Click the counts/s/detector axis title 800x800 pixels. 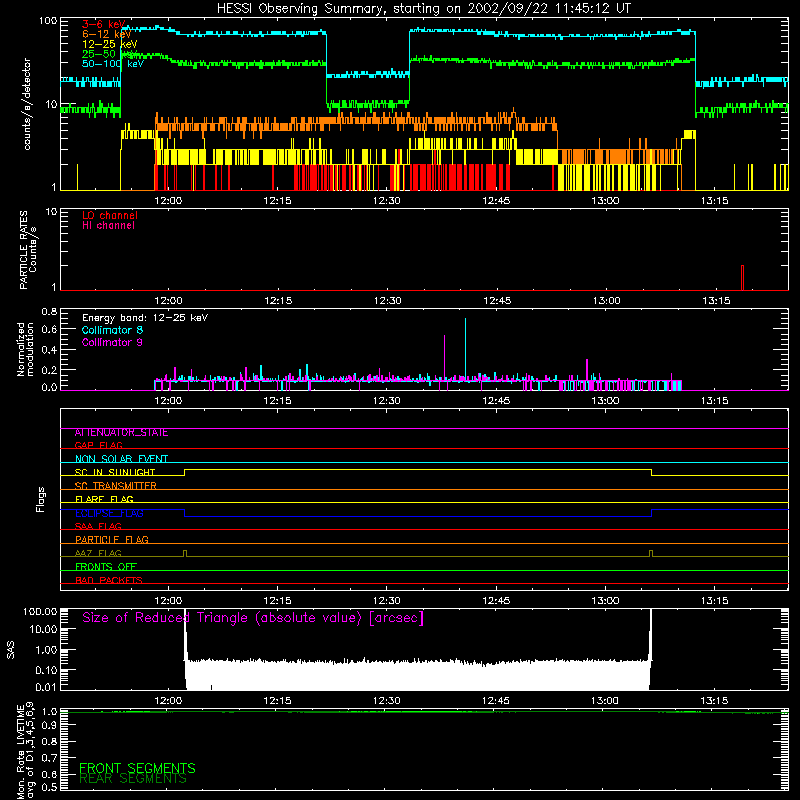point(27,104)
